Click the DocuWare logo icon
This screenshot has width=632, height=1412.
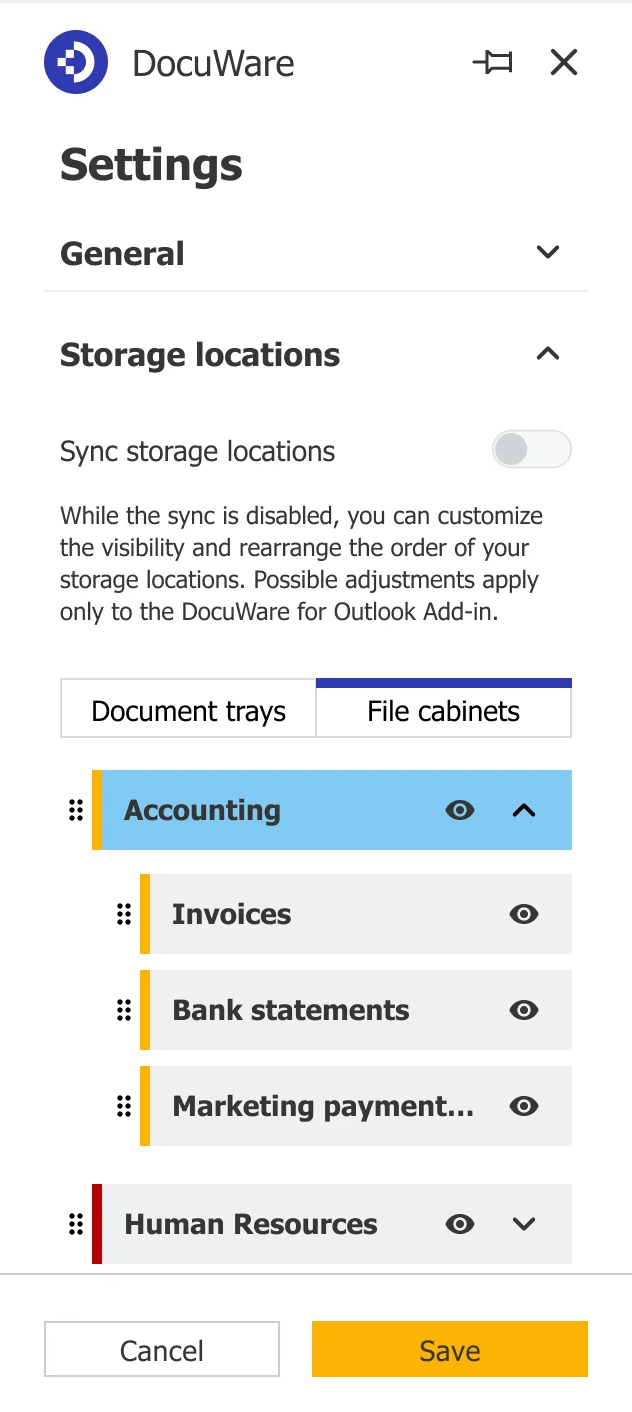[x=75, y=62]
